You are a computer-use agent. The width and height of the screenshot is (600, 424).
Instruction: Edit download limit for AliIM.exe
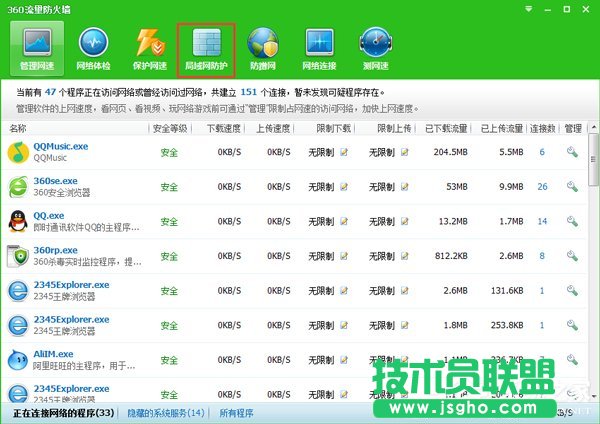click(x=344, y=360)
